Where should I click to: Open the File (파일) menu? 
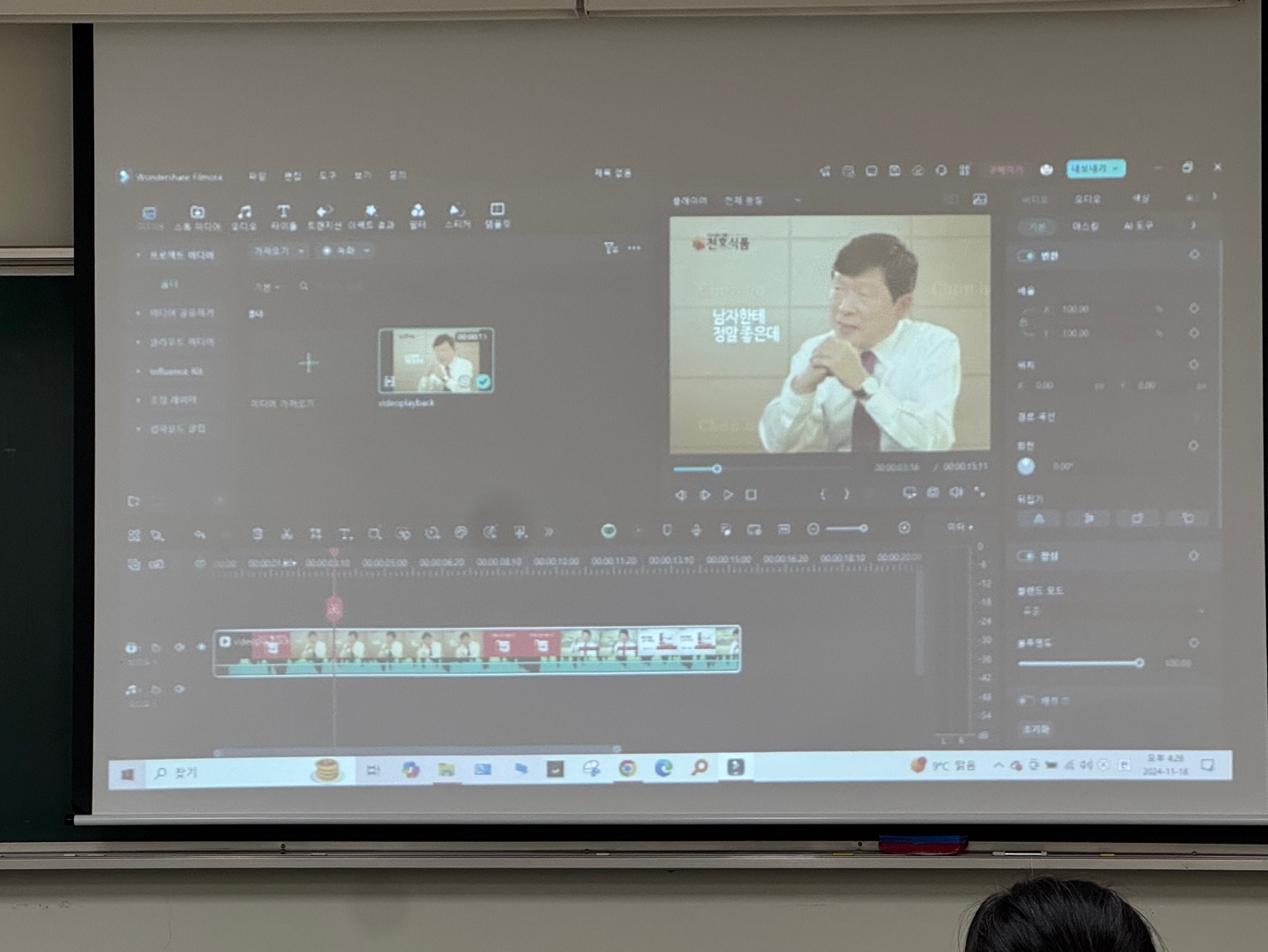pyautogui.click(x=257, y=176)
